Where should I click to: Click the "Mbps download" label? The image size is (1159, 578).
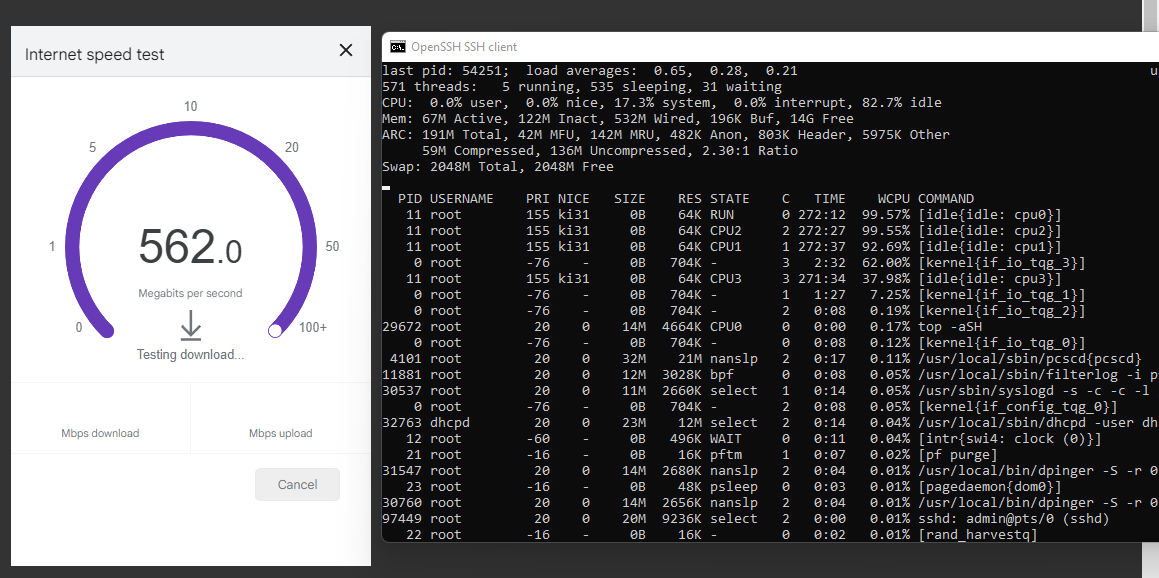(x=101, y=433)
